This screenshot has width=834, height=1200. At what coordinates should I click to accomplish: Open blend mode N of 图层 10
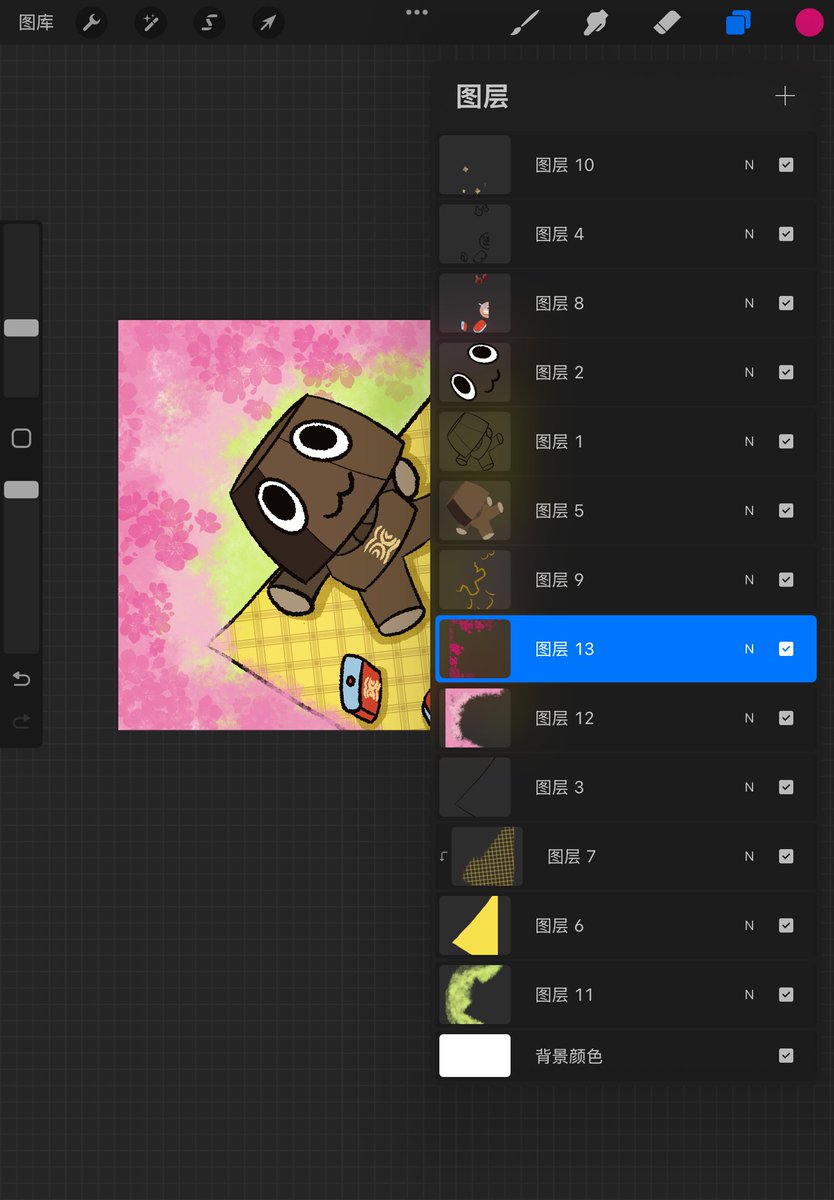[749, 165]
